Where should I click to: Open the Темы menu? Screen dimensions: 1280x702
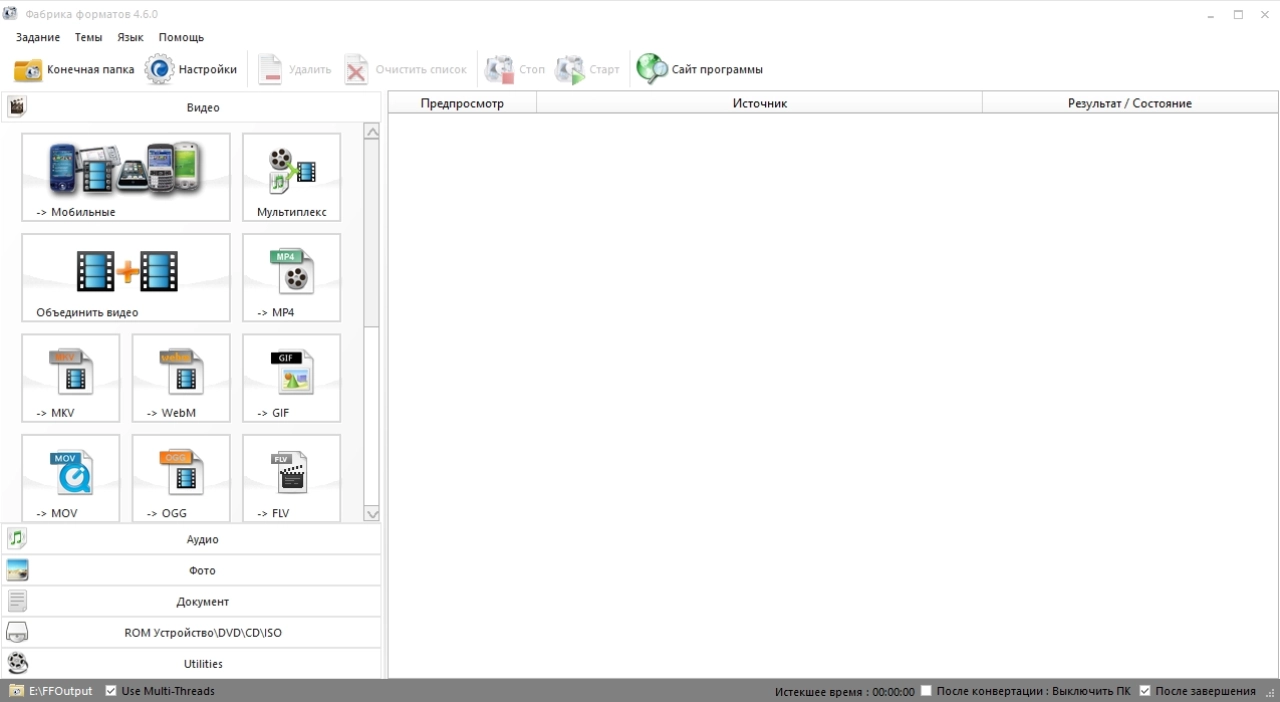[88, 37]
